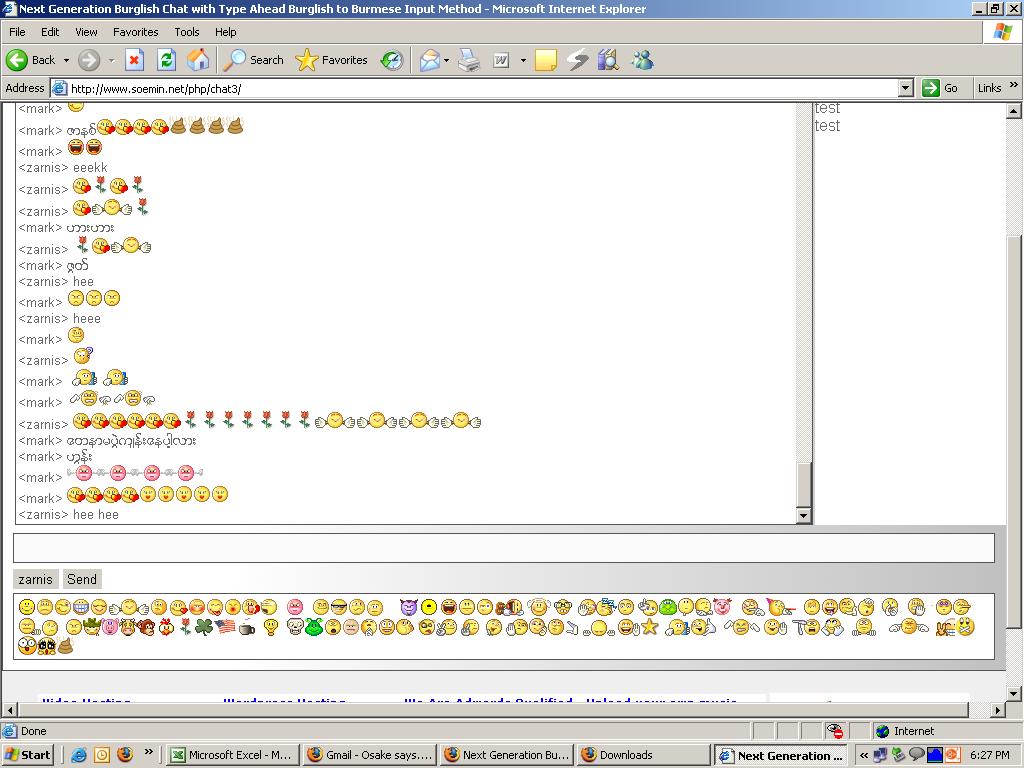The height and width of the screenshot is (768, 1024).
Task: Expand the Links toolbar chevron
Action: (x=1014, y=85)
